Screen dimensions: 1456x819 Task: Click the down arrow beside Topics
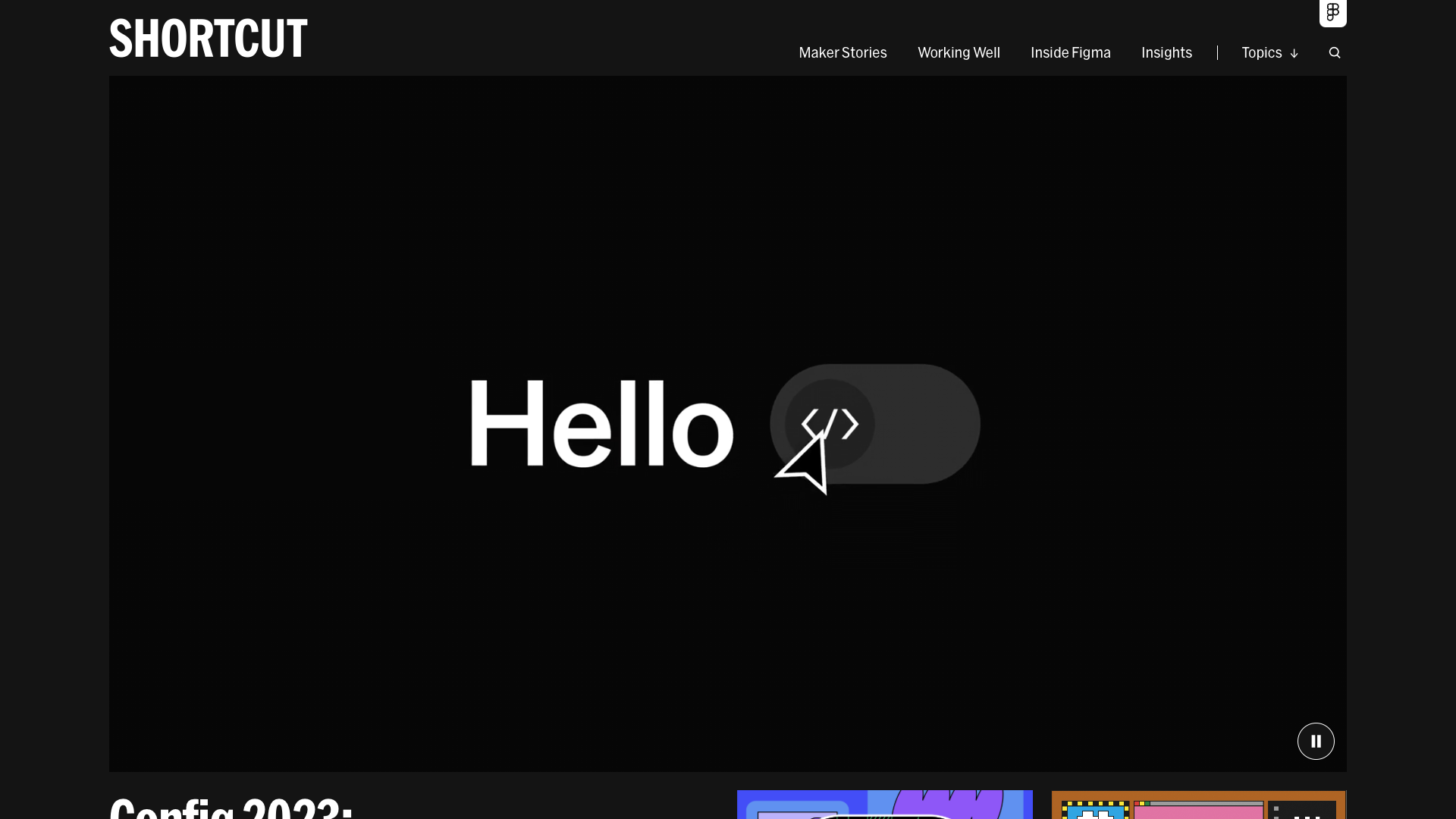(1294, 53)
